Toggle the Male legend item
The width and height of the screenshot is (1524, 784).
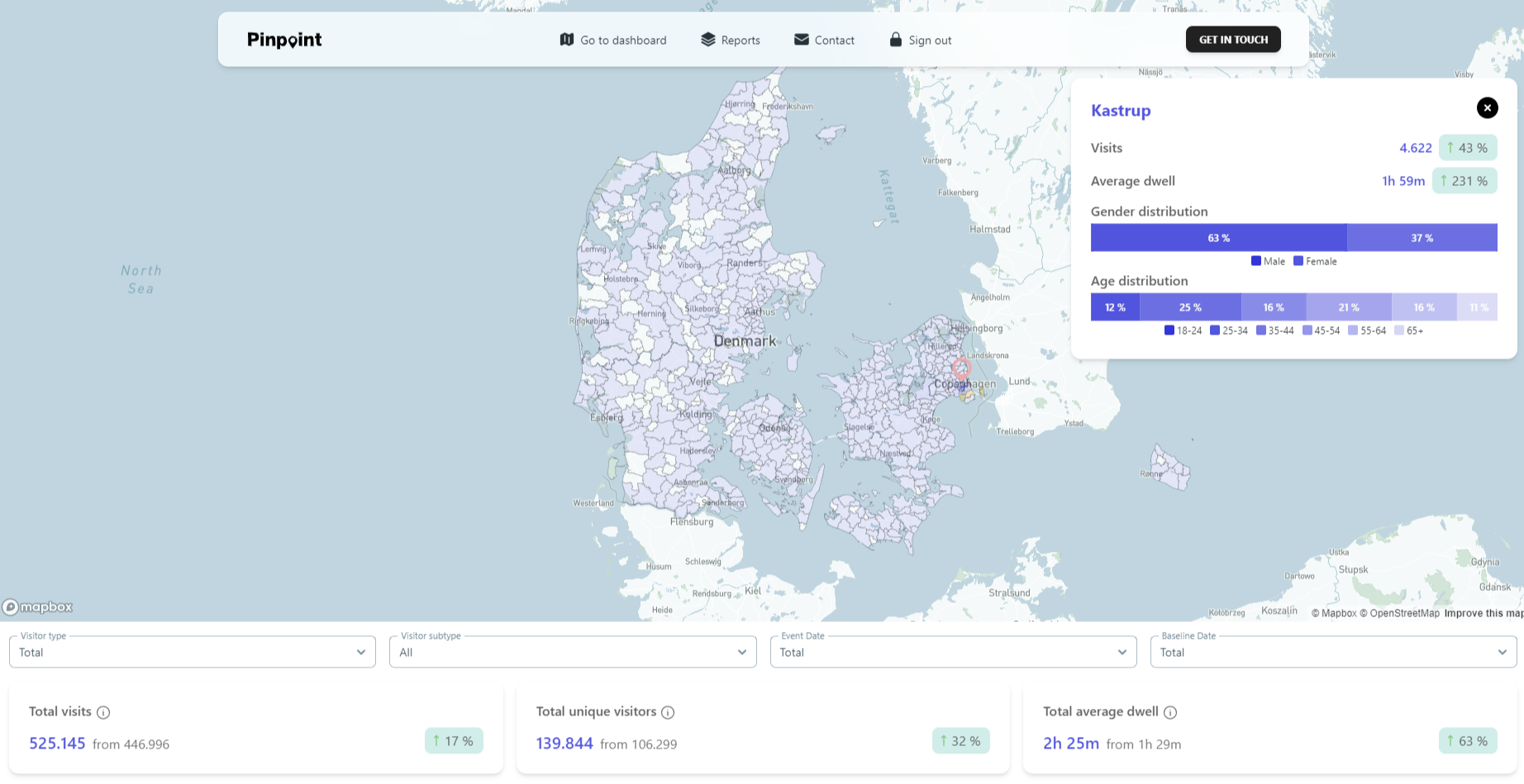coord(1268,261)
